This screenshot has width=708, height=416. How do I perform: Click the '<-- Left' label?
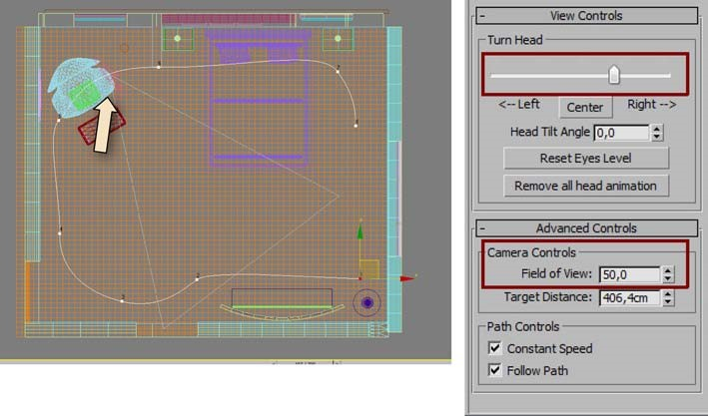[519, 104]
